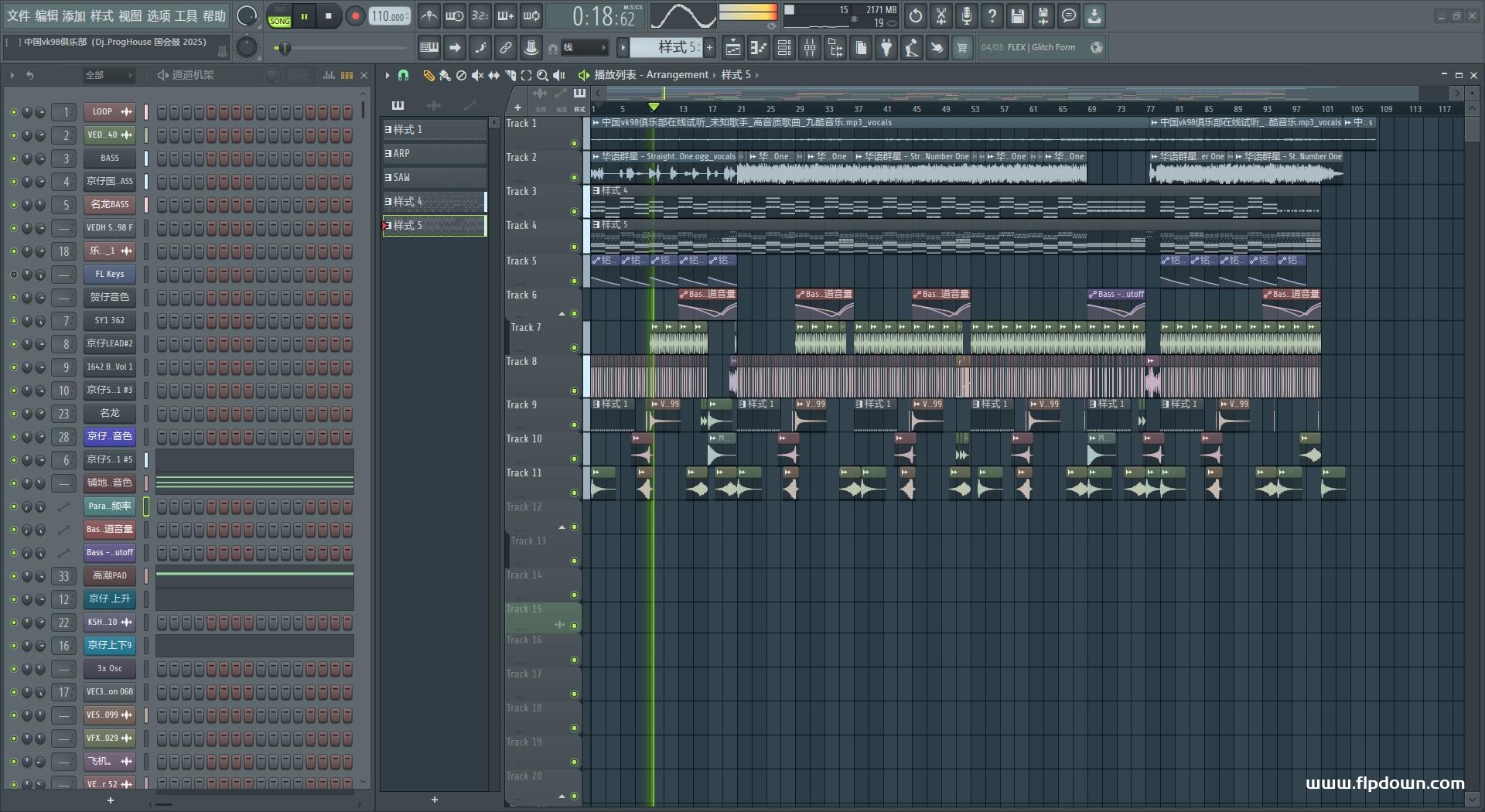The height and width of the screenshot is (812, 1485).
Task: Toggle typing keyboard to piano icon
Action: 428,48
